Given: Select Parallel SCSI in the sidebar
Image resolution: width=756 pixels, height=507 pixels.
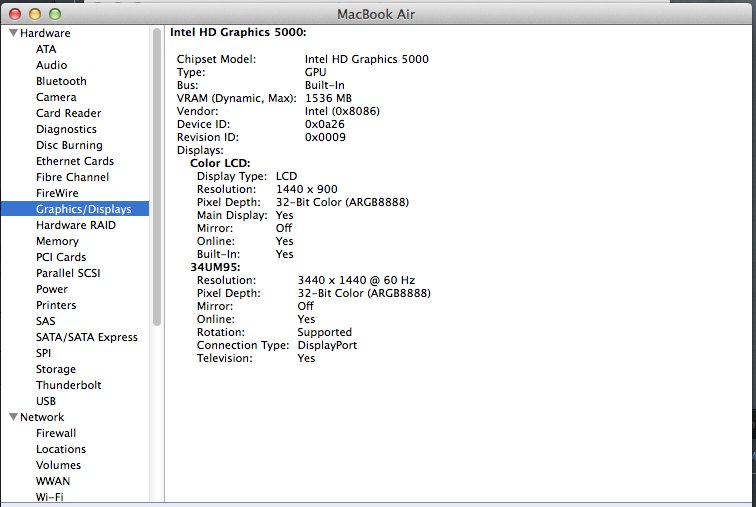Looking at the screenshot, I should click(x=68, y=273).
